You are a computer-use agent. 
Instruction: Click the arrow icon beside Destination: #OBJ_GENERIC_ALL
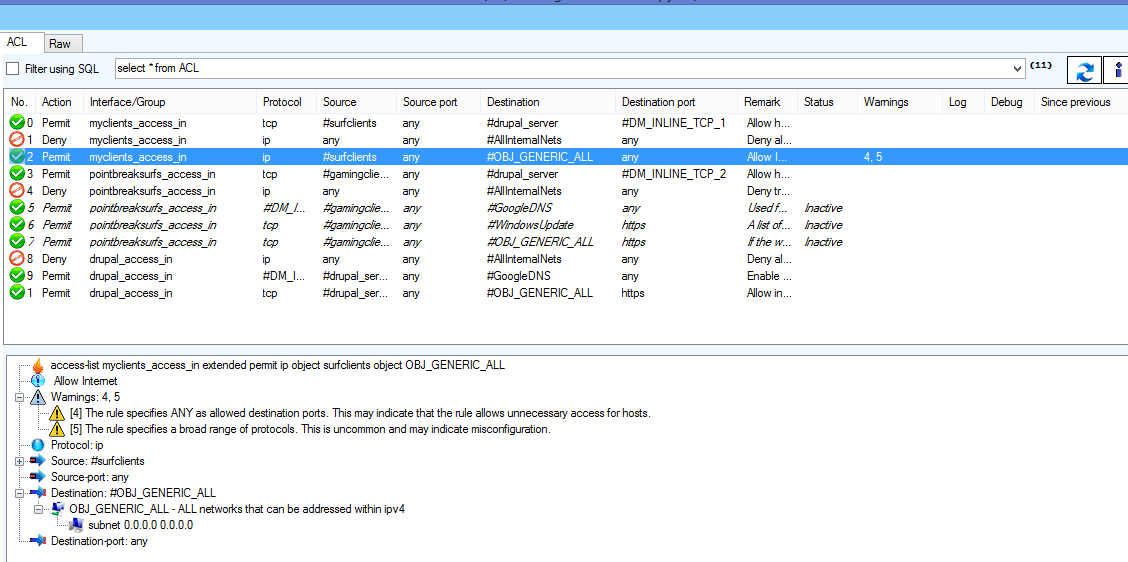point(38,493)
